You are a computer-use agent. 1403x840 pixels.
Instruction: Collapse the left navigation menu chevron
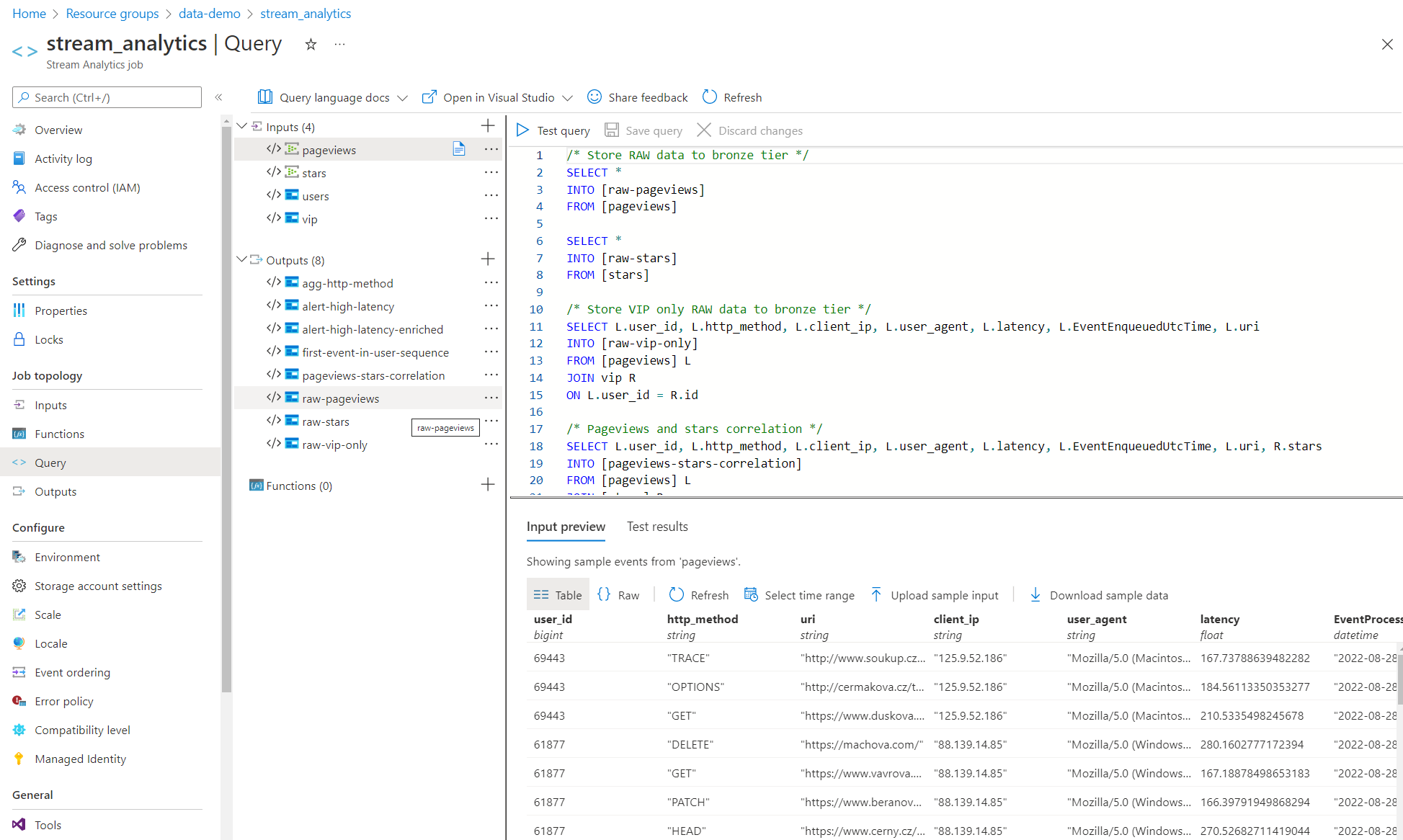tap(218, 97)
